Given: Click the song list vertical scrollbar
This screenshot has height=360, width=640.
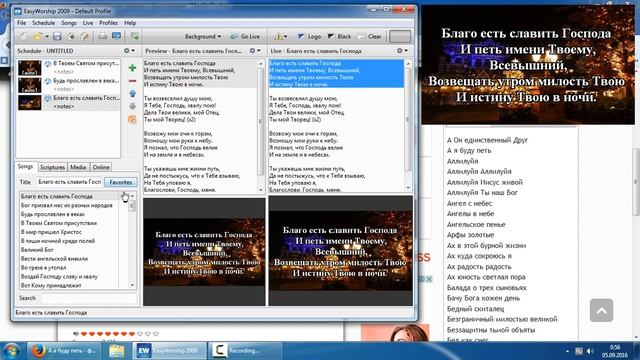Looking at the screenshot, I should 132,240.
